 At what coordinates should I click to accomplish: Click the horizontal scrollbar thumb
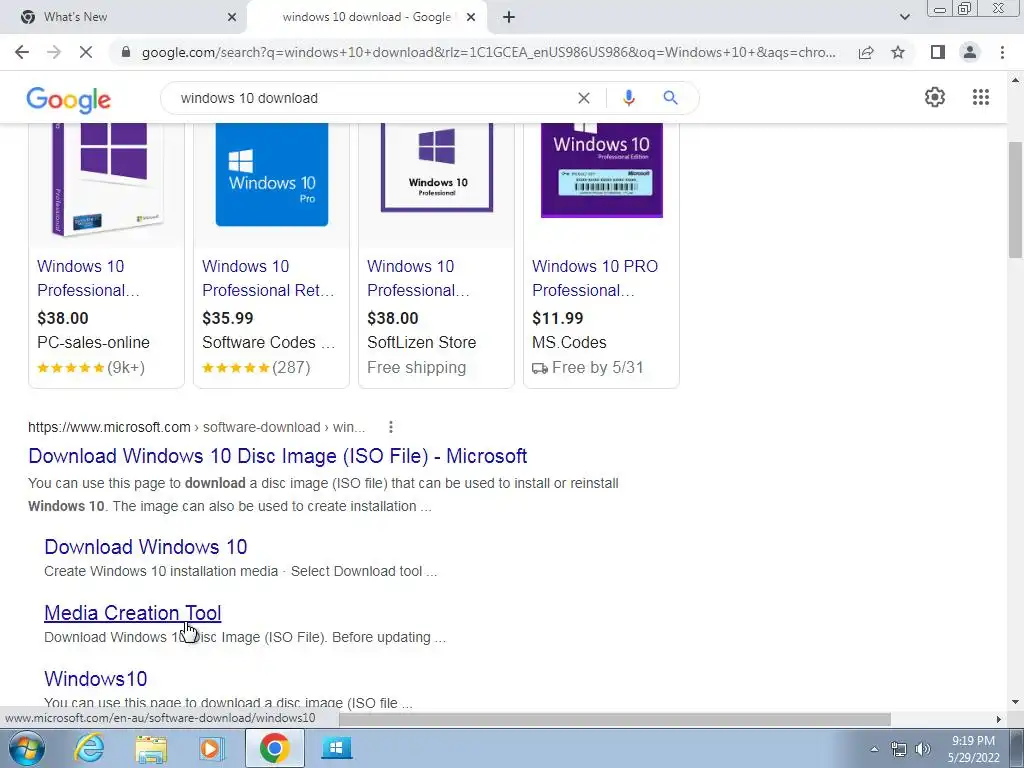click(615, 719)
